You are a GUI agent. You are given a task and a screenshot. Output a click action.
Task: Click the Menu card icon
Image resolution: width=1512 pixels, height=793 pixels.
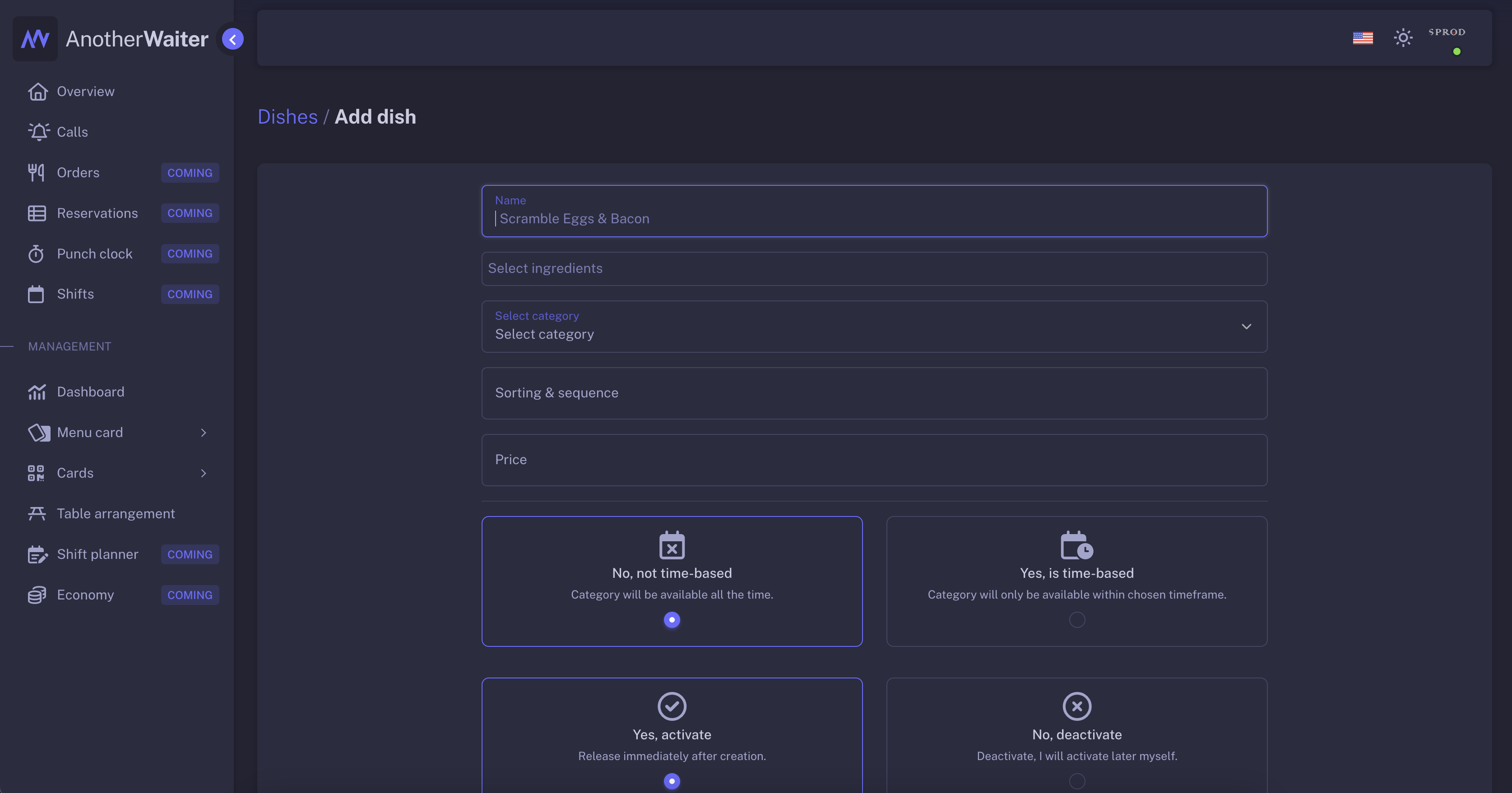point(39,433)
